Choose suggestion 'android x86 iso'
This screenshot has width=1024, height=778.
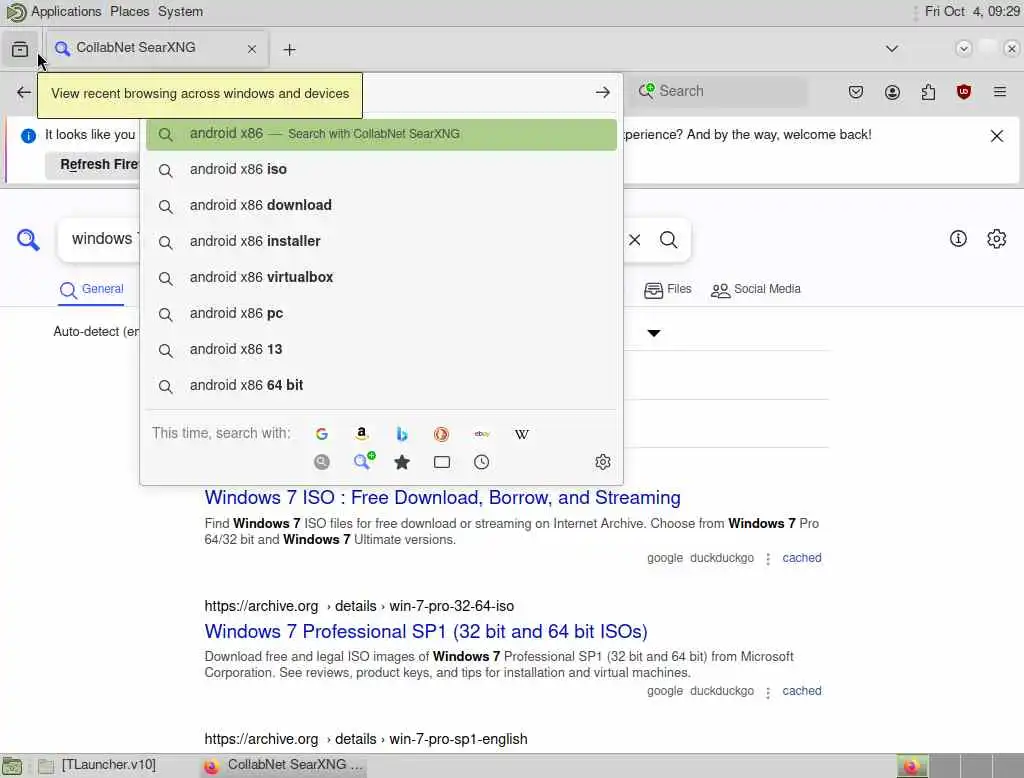381,170
